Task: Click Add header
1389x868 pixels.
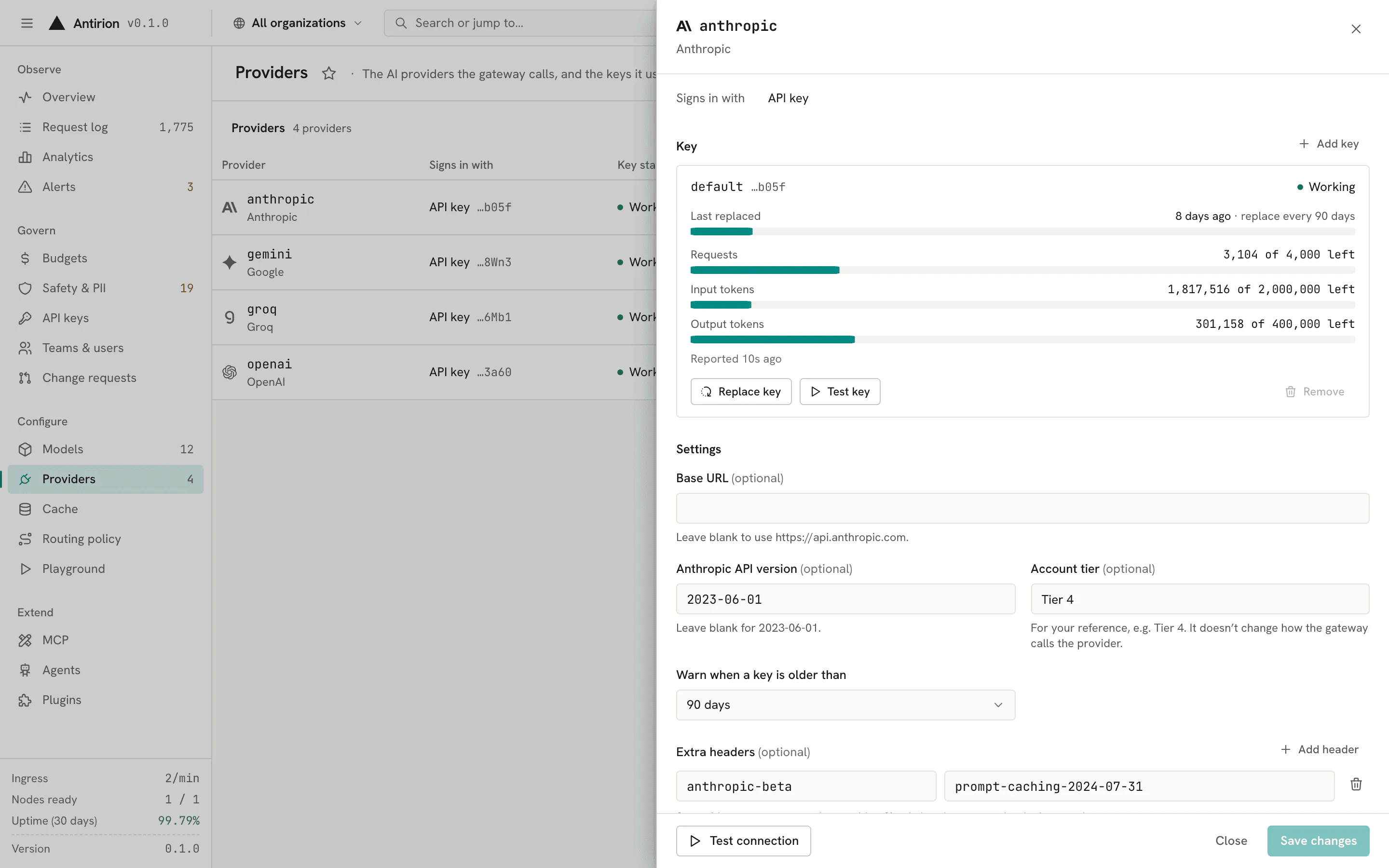Action: click(1319, 749)
